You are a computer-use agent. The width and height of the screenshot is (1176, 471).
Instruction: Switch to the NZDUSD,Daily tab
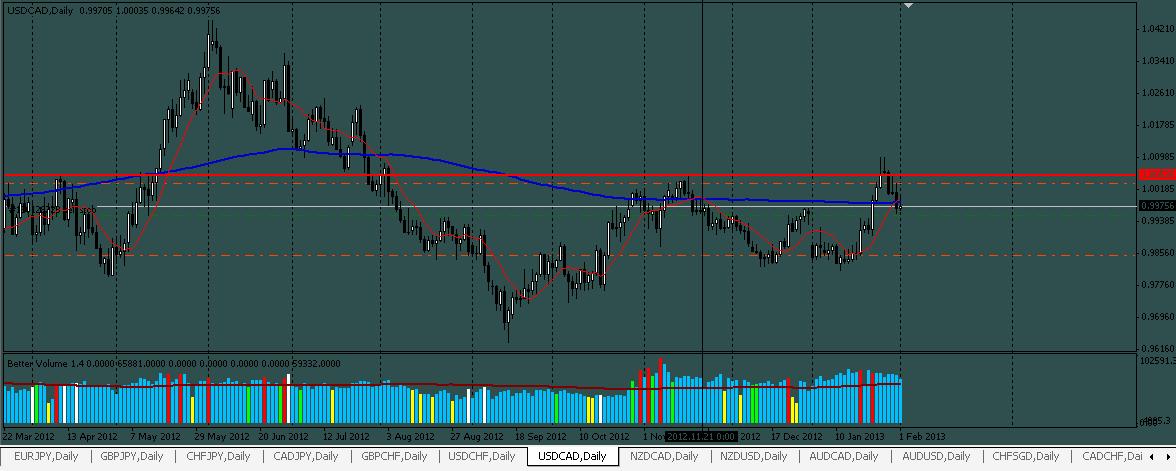(x=754, y=456)
